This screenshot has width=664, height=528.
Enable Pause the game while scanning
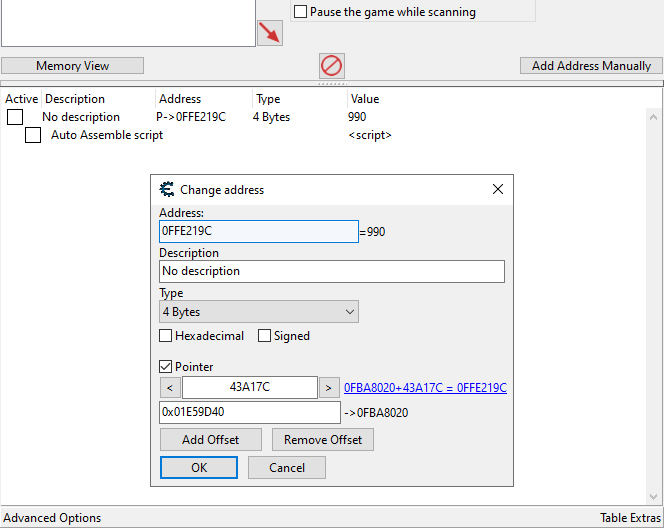coord(300,11)
